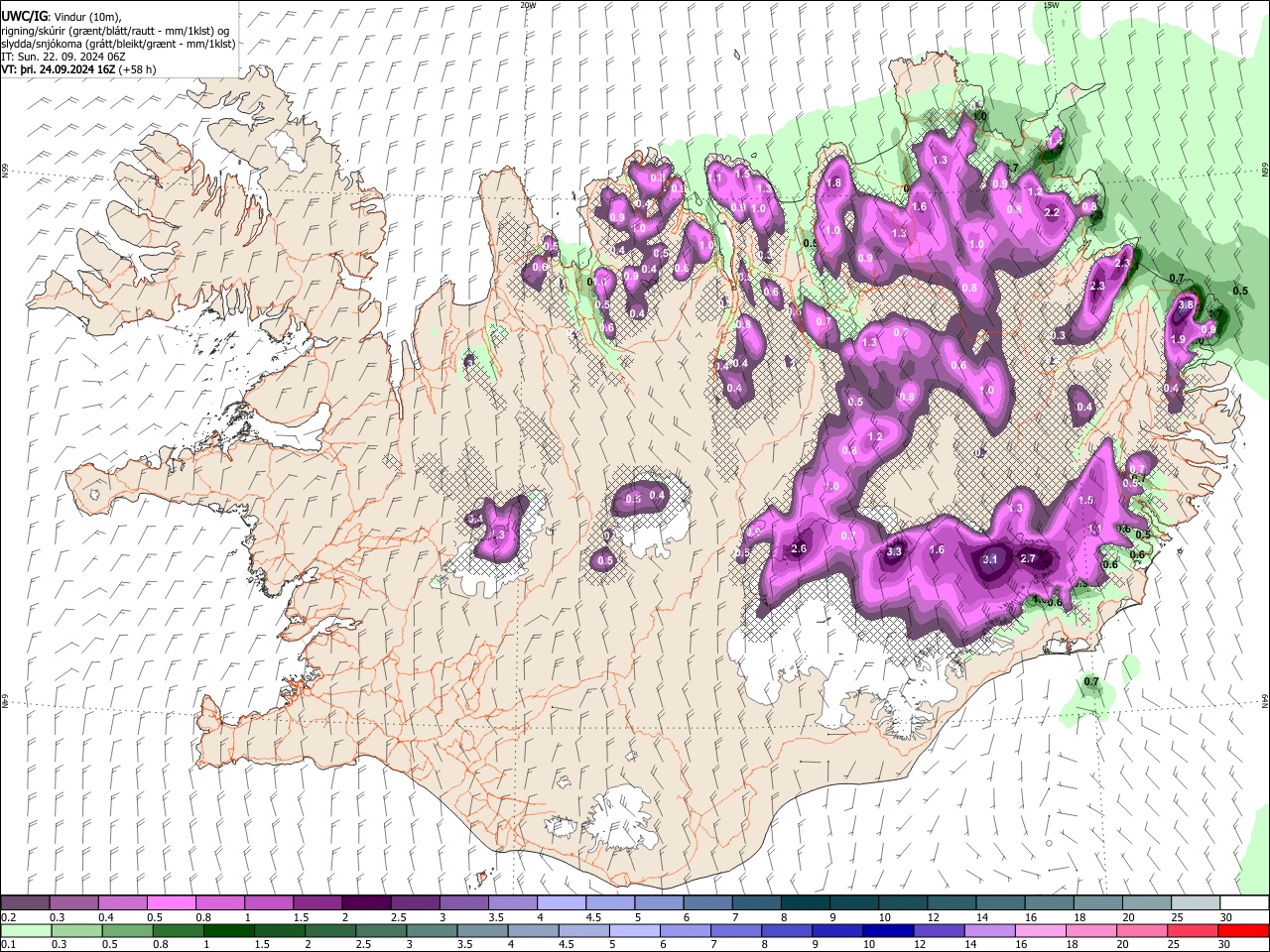Click the 1.8 snowfall value on the map
Viewport: 1270px width, 952px height.
(834, 182)
